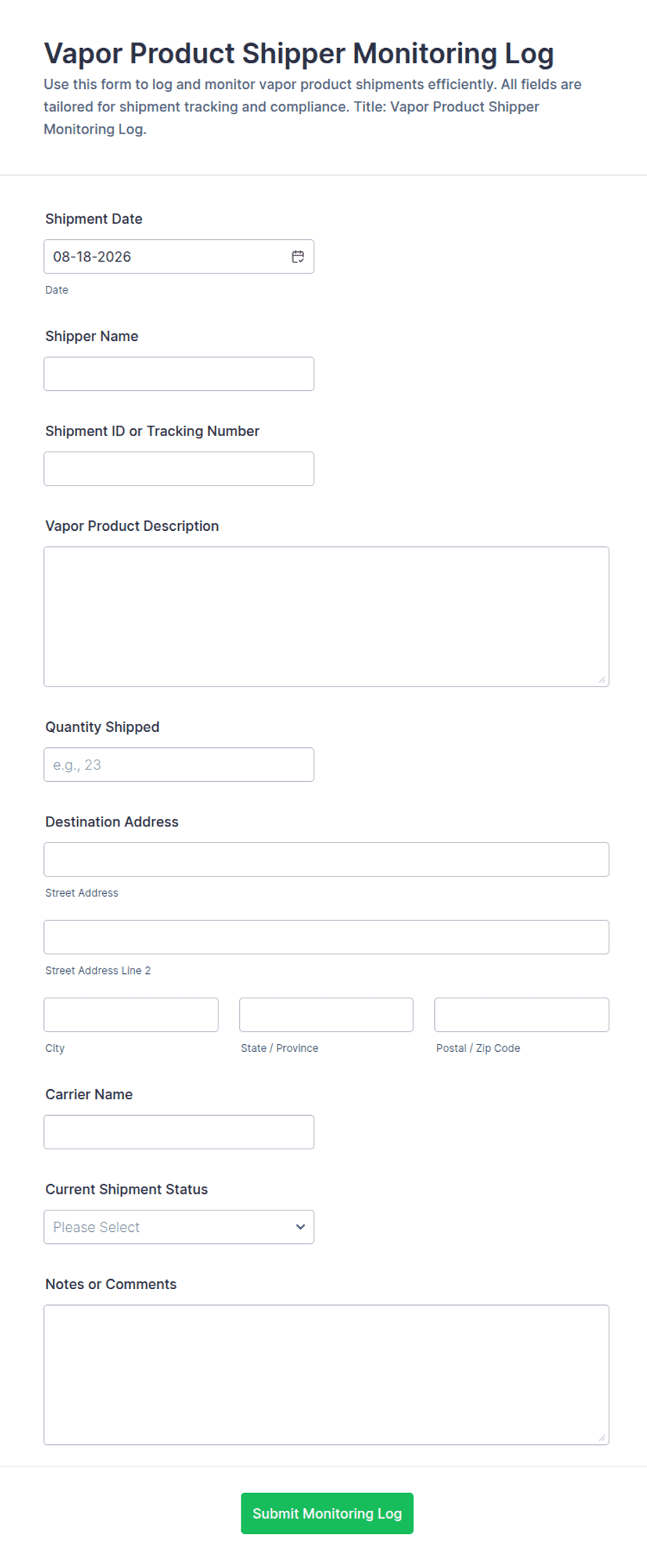Focus the Street Address input

click(326, 859)
